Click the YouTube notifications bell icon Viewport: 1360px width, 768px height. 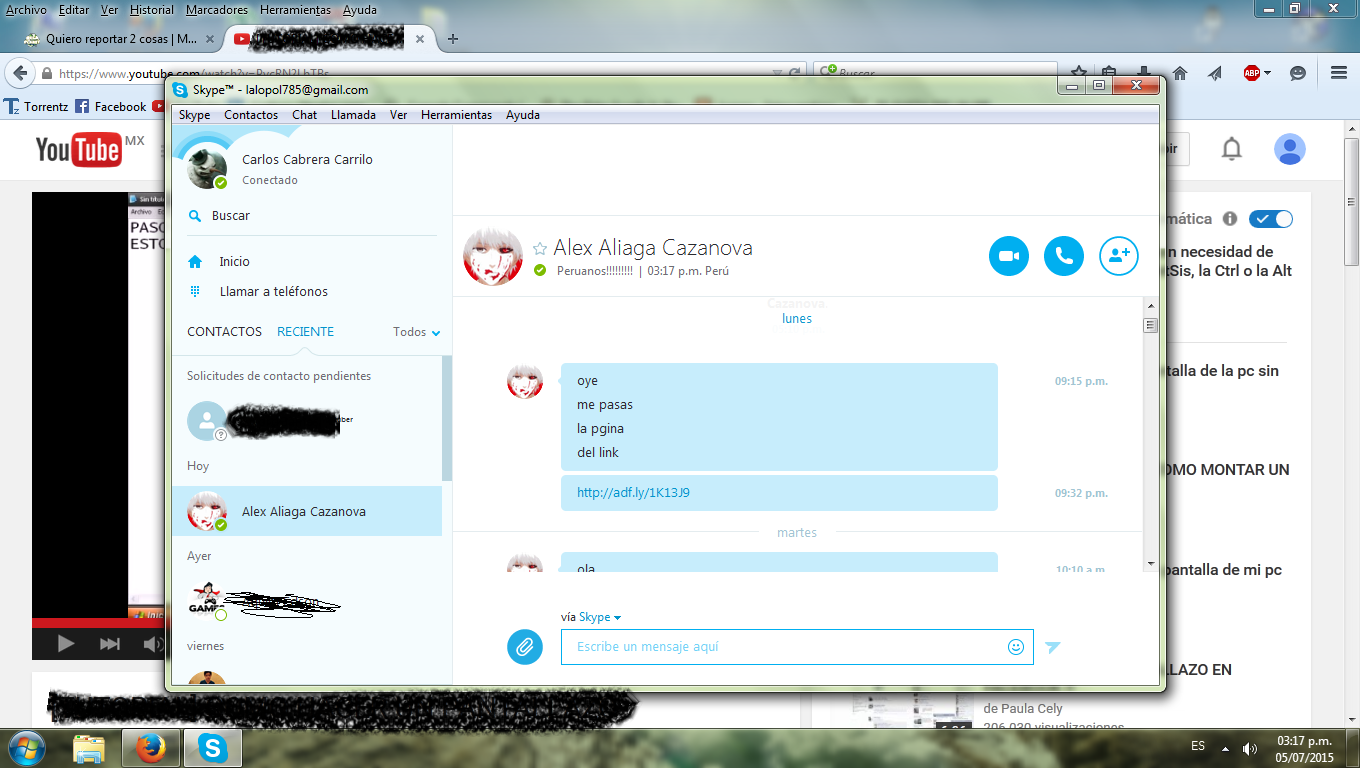1232,150
